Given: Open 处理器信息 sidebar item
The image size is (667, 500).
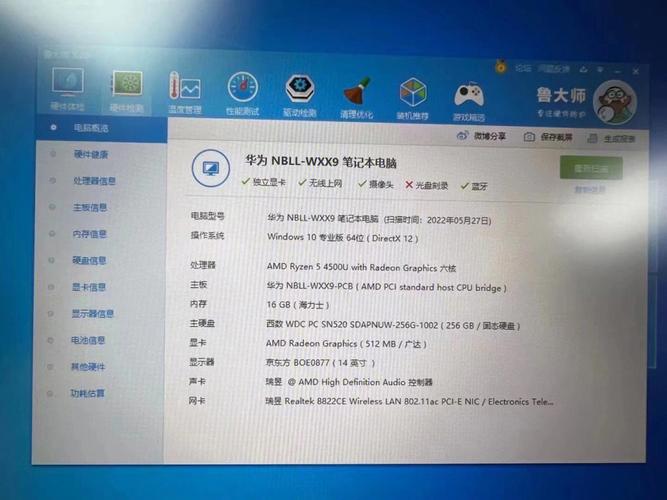Looking at the screenshot, I should tap(94, 181).
